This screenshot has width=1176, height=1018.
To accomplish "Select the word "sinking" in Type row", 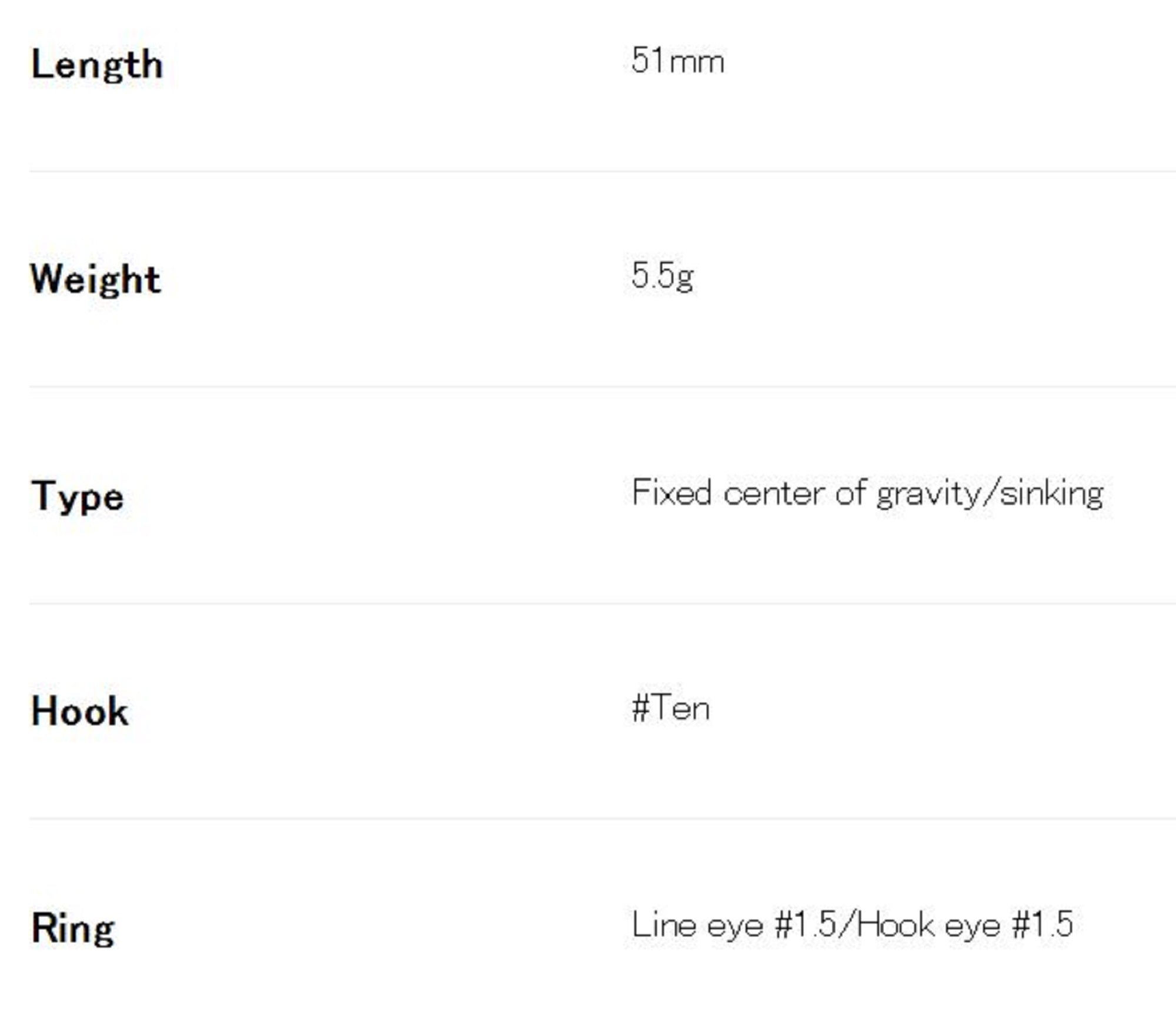I will (x=1051, y=494).
